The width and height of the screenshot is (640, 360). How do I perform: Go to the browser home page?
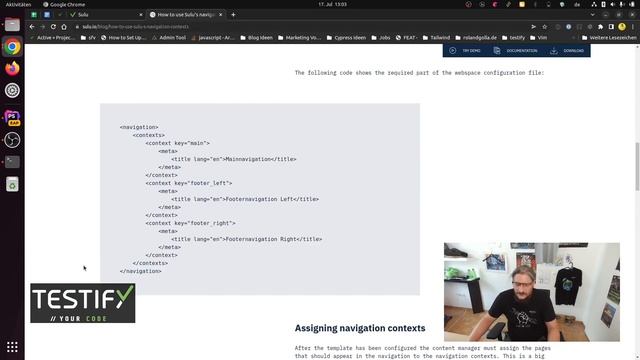[64, 27]
